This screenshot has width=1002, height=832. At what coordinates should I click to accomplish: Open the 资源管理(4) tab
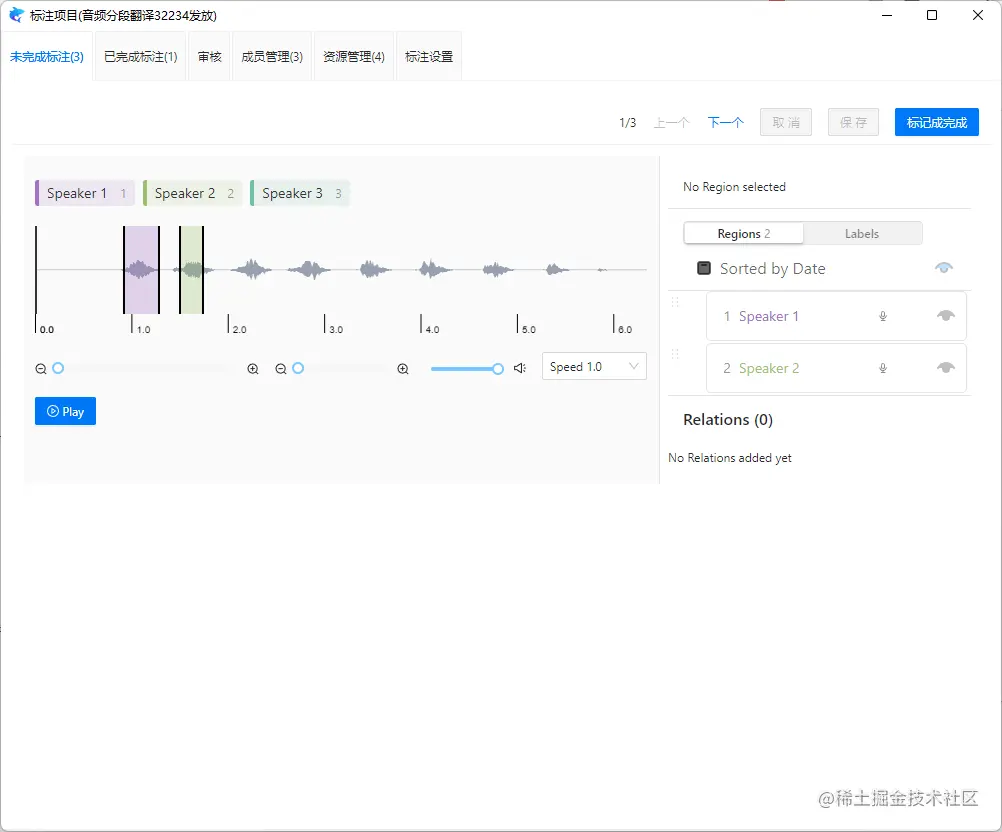(354, 57)
